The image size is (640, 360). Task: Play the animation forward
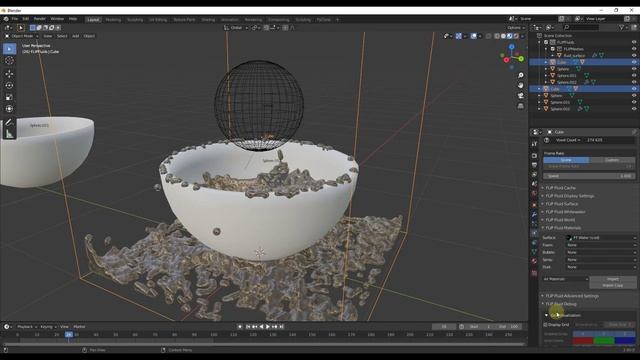pos(268,327)
